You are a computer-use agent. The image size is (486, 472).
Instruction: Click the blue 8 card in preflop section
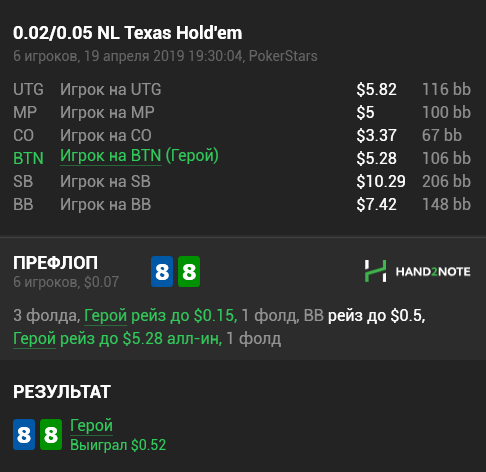coord(162,272)
